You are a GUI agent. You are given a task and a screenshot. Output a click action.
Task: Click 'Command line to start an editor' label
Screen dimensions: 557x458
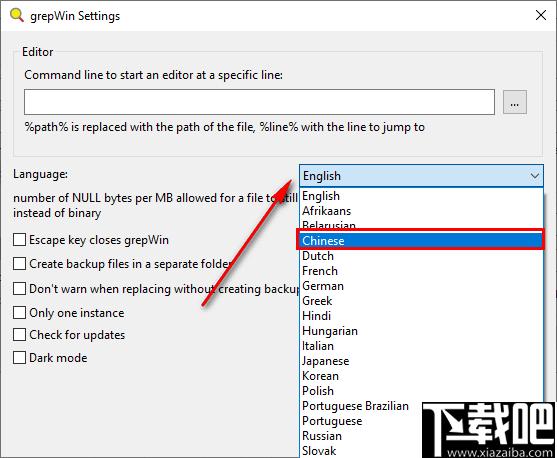[153, 75]
